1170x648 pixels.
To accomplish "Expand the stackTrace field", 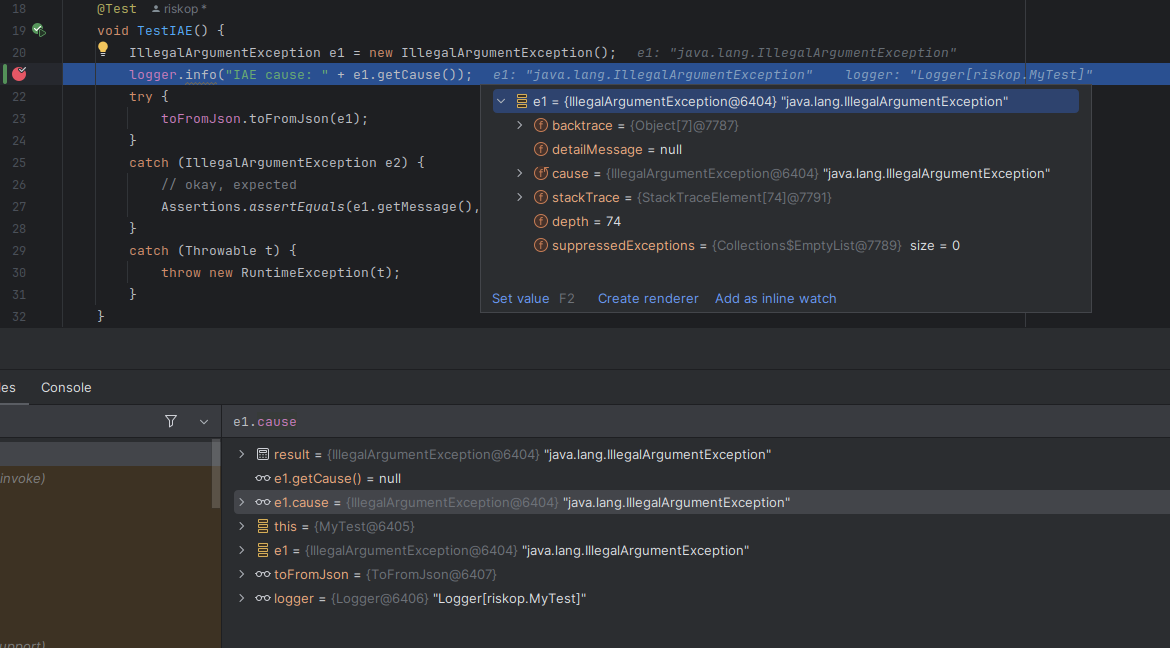I will coord(520,197).
